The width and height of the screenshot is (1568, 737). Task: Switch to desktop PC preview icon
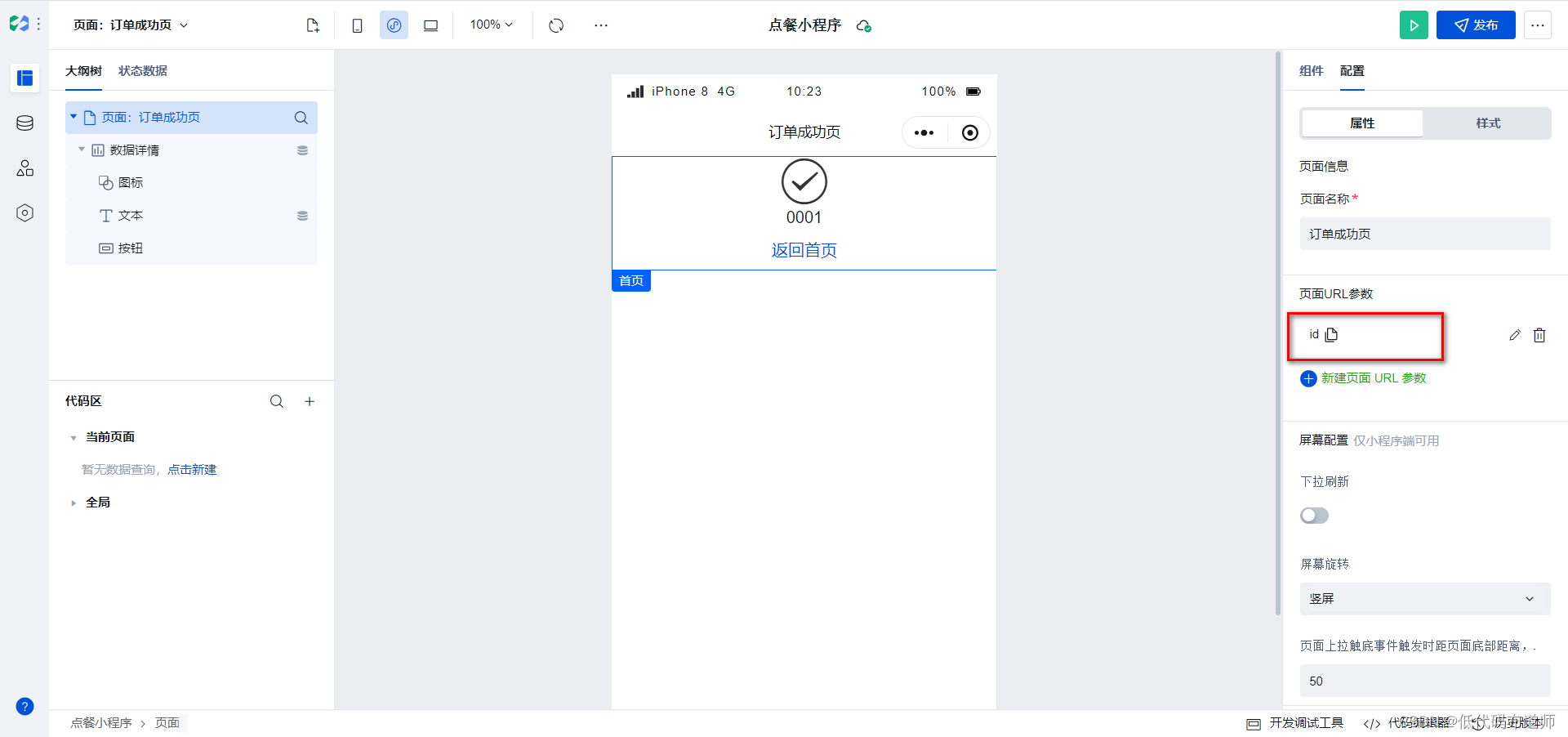(x=430, y=25)
